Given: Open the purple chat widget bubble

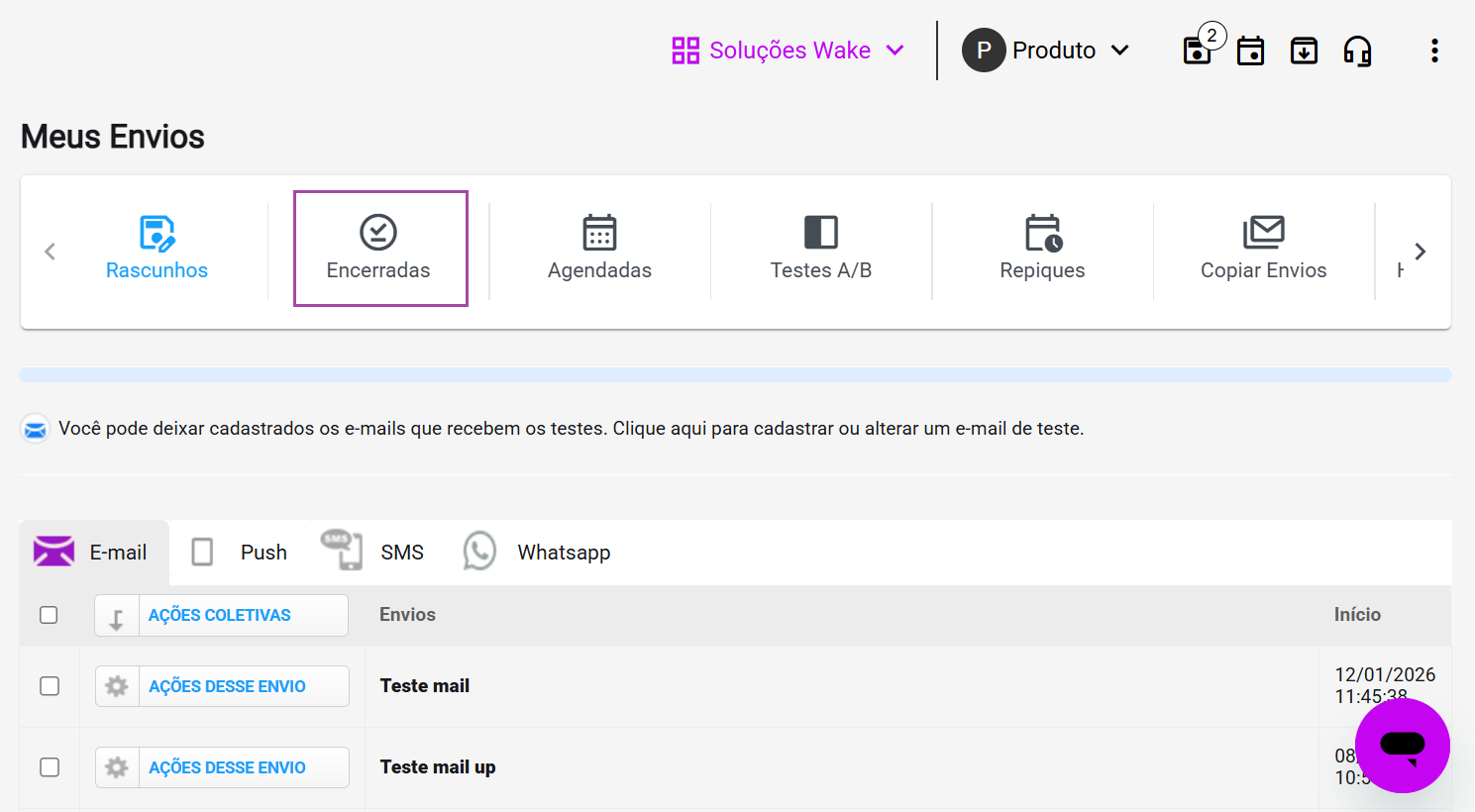Looking at the screenshot, I should tap(1402, 745).
